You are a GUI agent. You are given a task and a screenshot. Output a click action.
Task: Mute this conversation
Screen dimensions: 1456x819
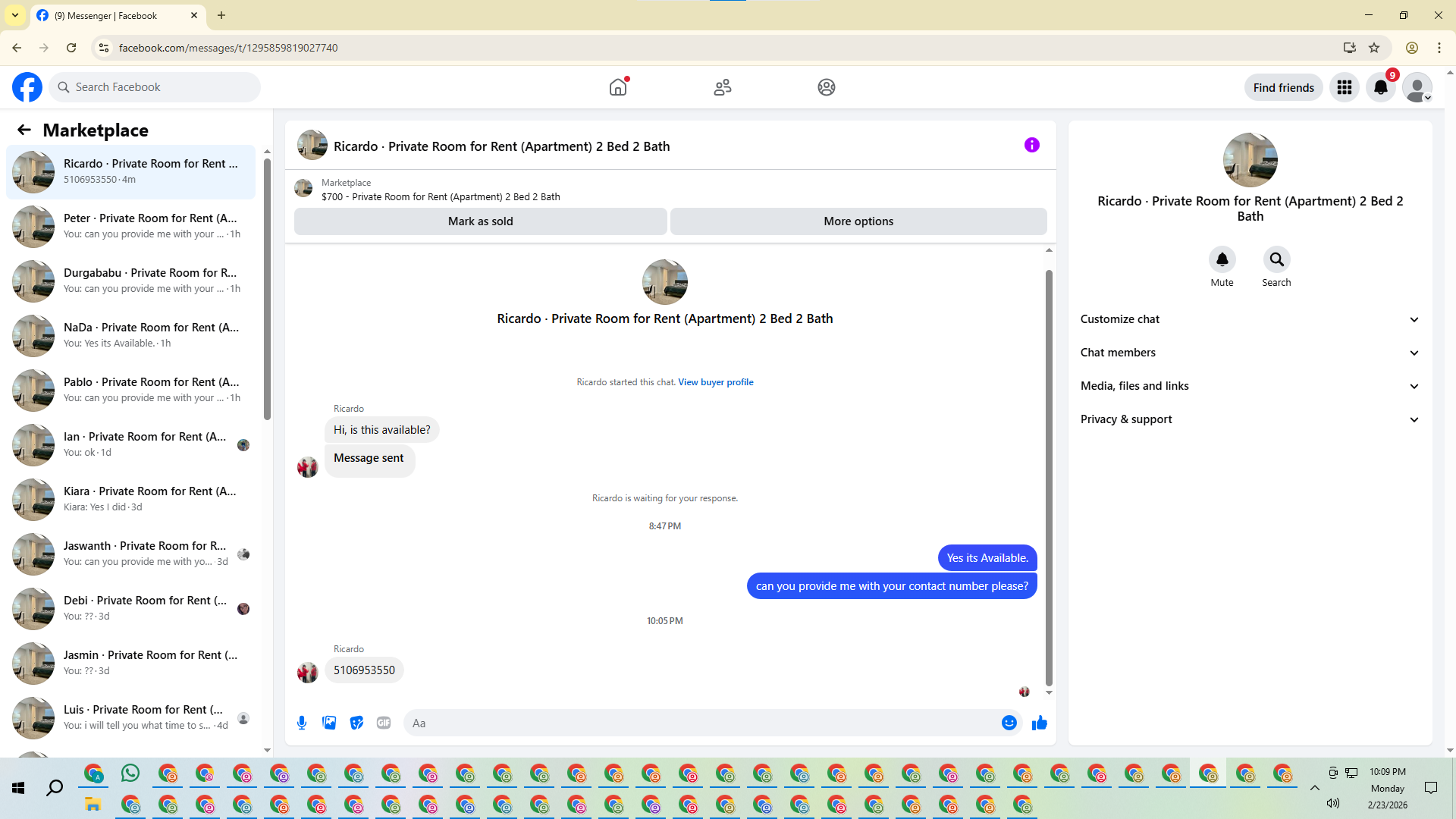coord(1222,260)
